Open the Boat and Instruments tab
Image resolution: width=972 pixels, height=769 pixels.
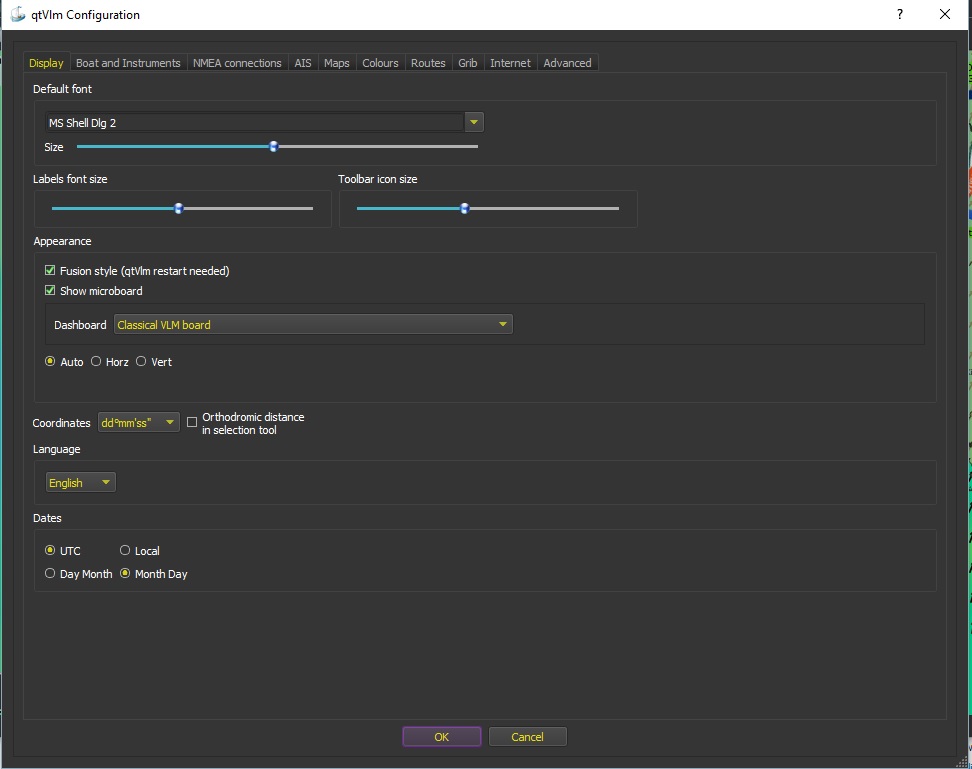click(x=128, y=63)
